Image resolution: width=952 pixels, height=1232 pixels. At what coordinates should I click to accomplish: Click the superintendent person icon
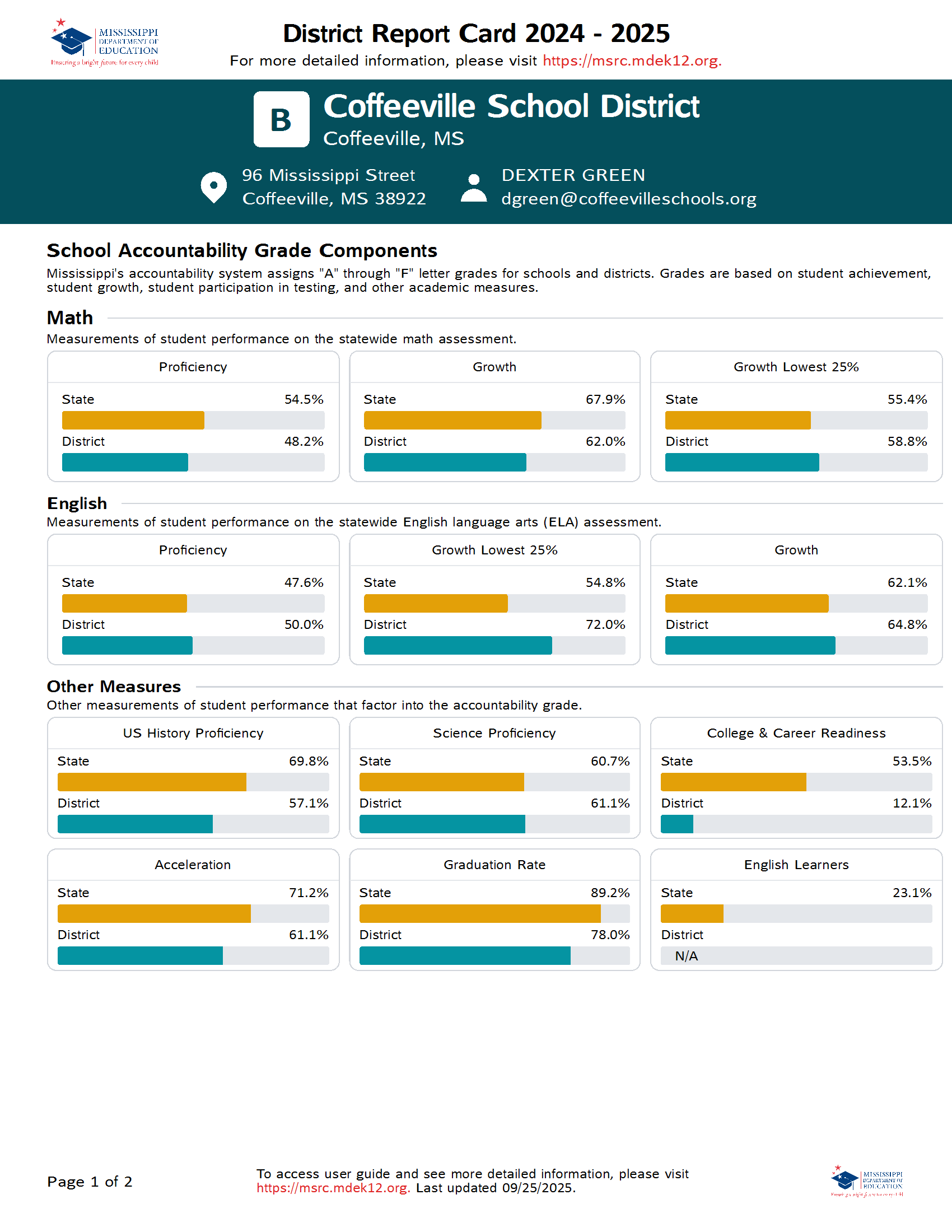(475, 188)
